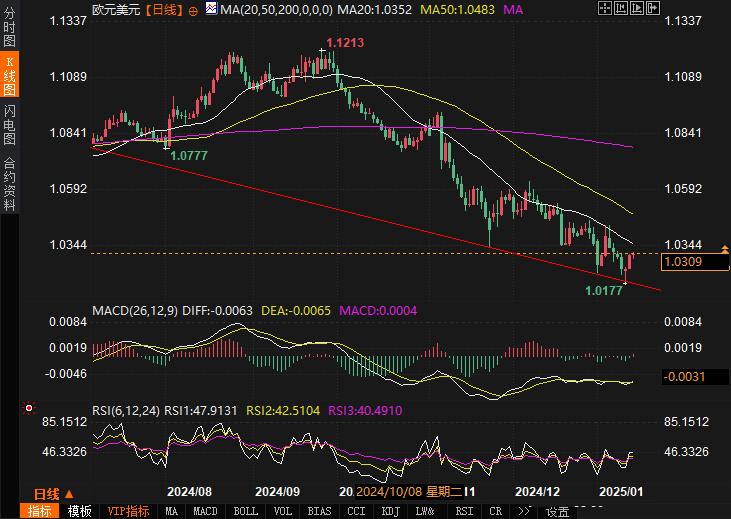Click the fourth icon in the top-right chart toolbar

click(654, 9)
